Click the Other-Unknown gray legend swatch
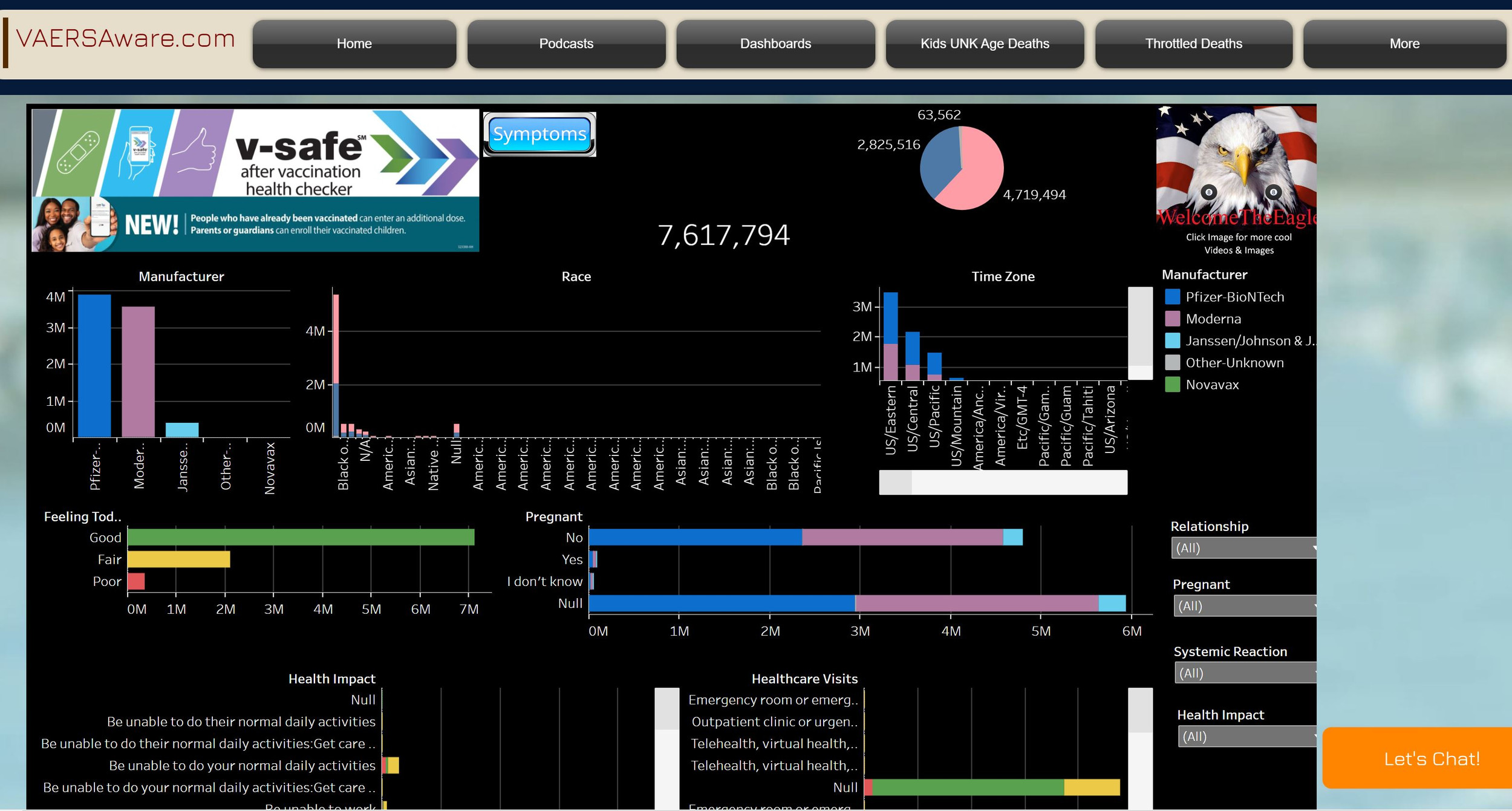Screen dimensions: 1512x811 [x=1172, y=362]
